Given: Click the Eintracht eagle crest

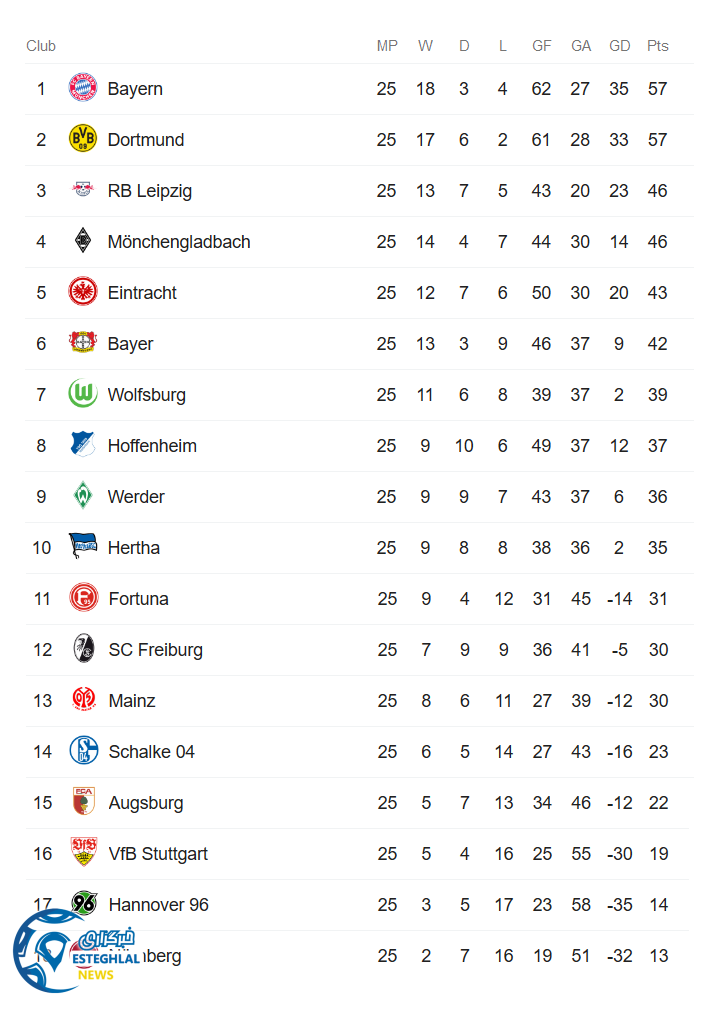Looking at the screenshot, I should (83, 292).
